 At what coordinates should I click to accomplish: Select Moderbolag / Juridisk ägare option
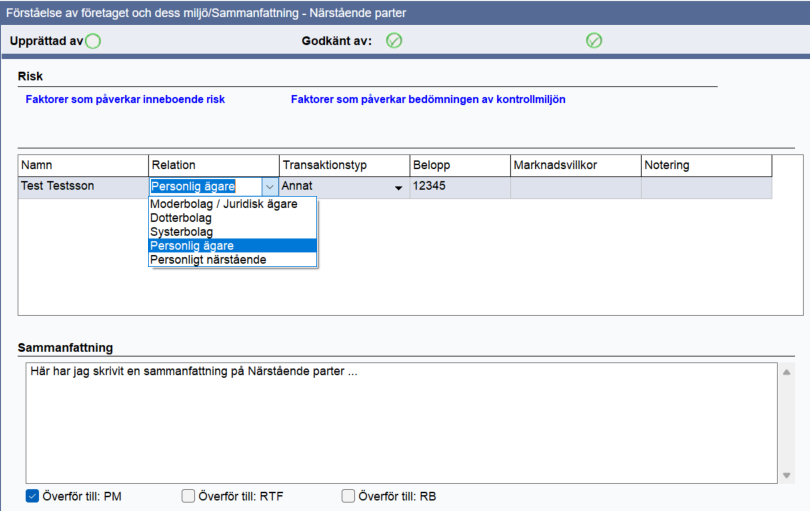232,204
